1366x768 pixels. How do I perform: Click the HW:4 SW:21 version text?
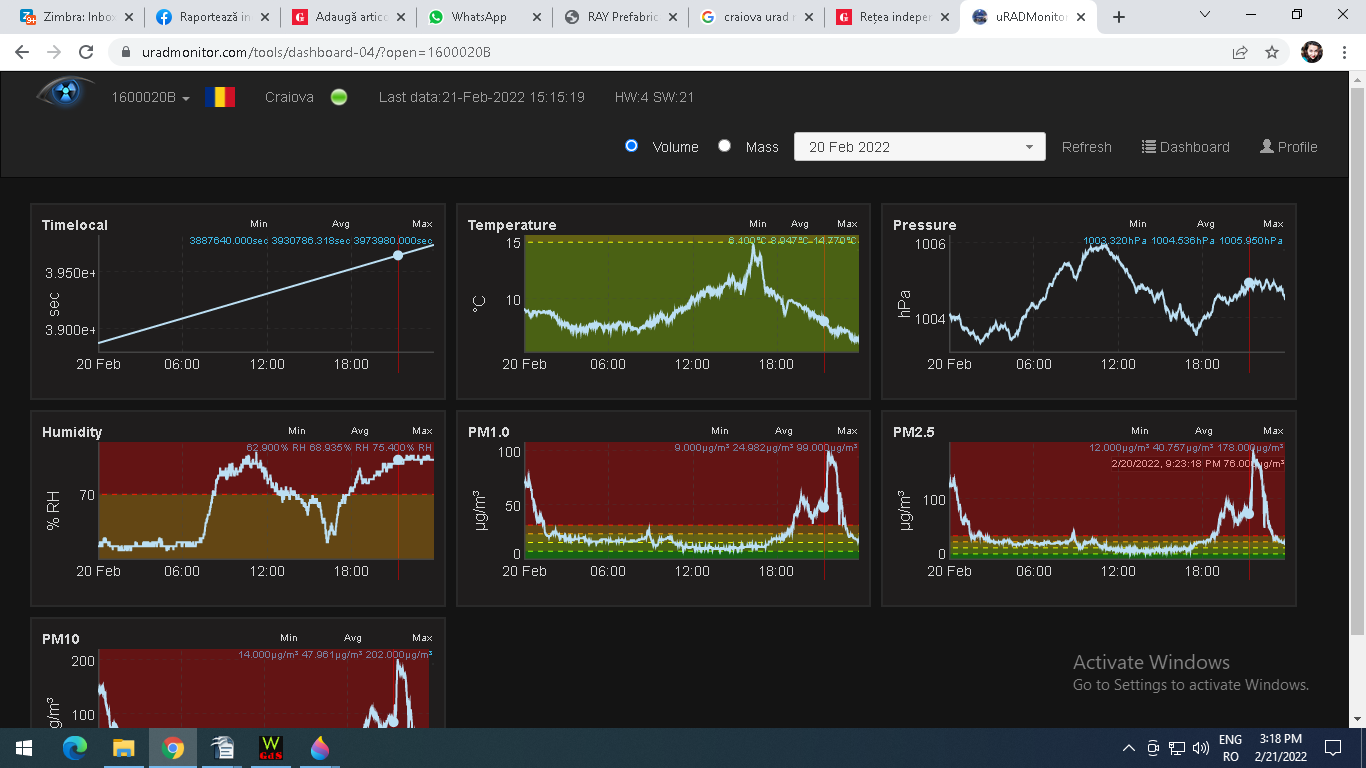655,97
